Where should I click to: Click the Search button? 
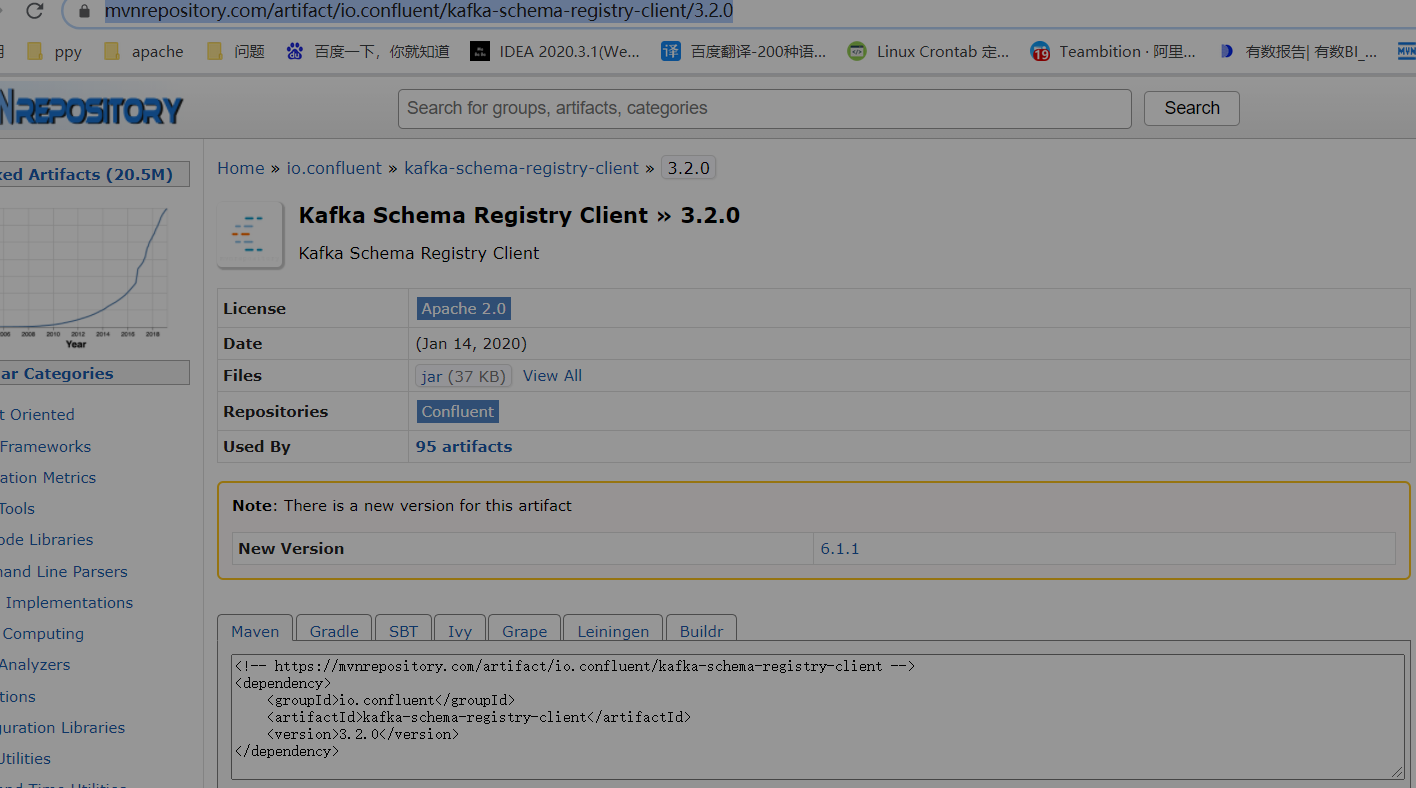(x=1191, y=108)
